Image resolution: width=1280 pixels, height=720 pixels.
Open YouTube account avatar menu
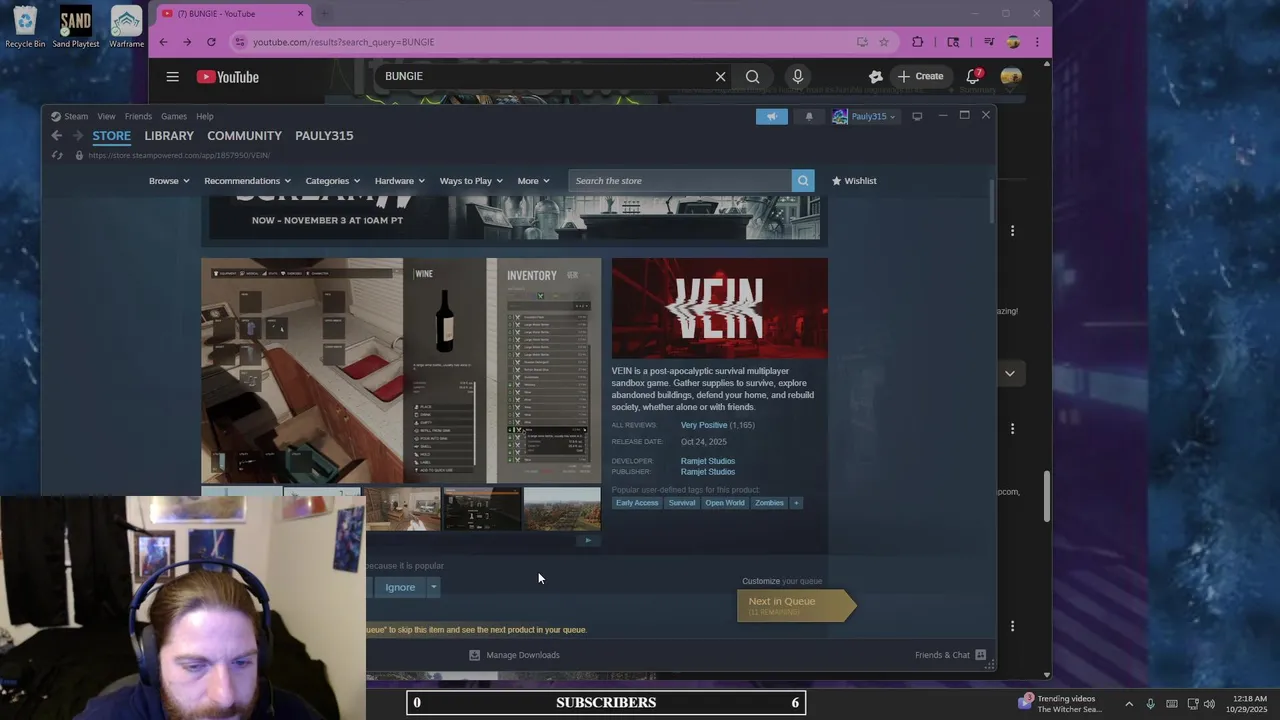(1011, 76)
